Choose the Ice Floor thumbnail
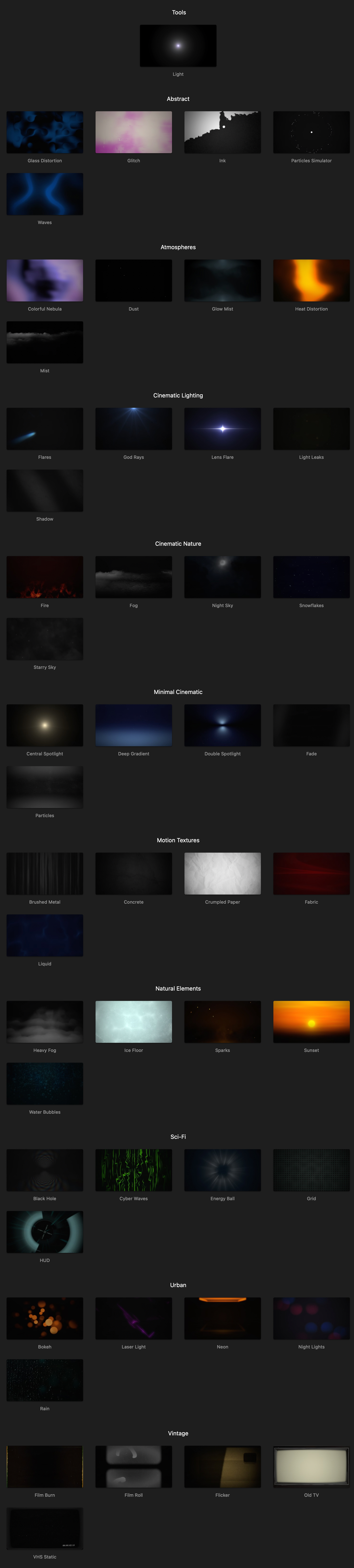354x1568 pixels. click(x=134, y=1022)
